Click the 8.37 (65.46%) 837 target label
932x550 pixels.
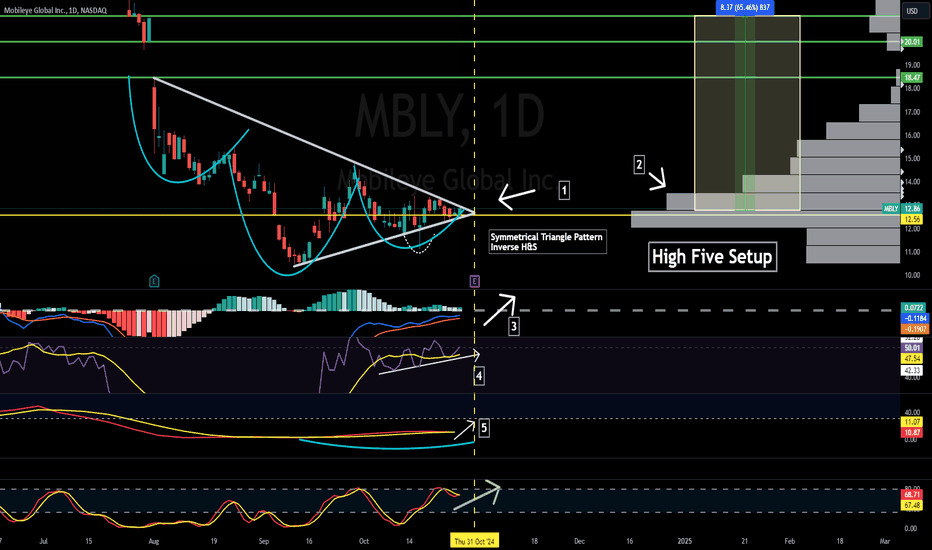tap(745, 8)
